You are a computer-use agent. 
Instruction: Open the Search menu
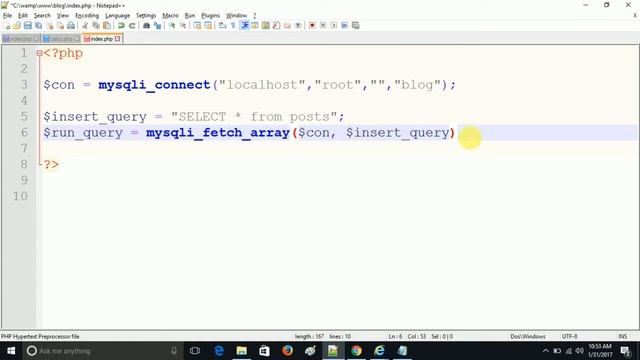click(x=42, y=16)
